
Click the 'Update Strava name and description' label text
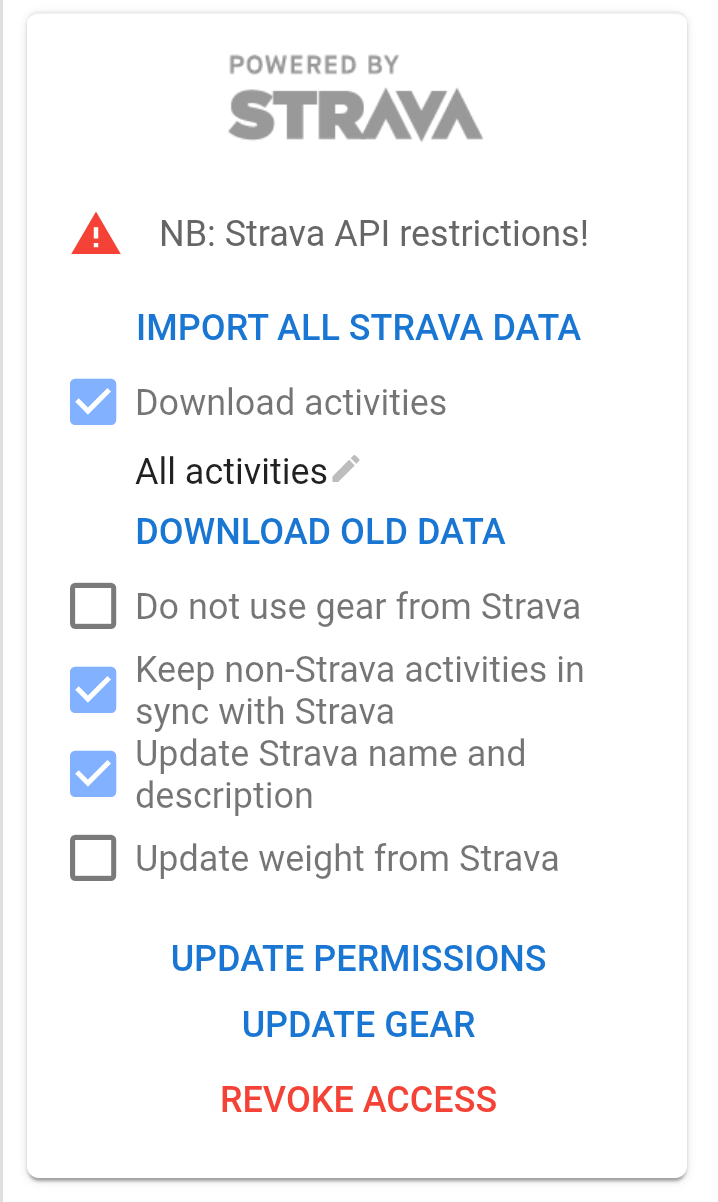click(x=330, y=774)
